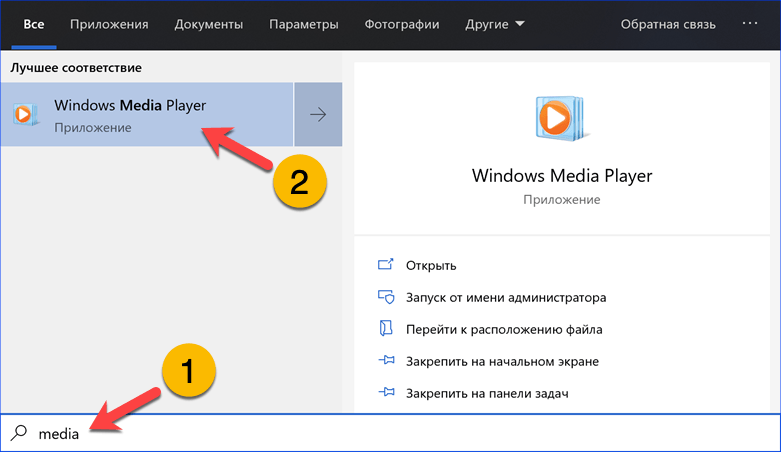
Task: Expand result details with the arrow button
Action: 318,115
